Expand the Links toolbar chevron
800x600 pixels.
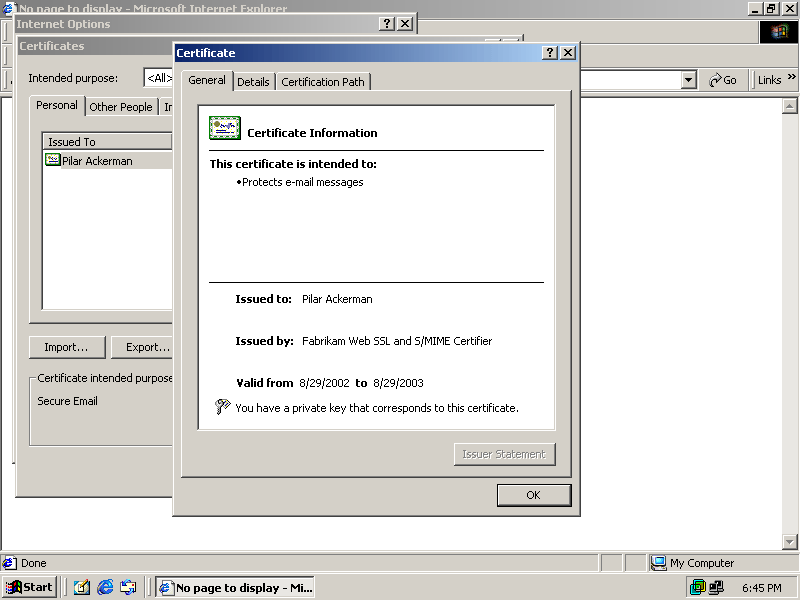coord(791,80)
